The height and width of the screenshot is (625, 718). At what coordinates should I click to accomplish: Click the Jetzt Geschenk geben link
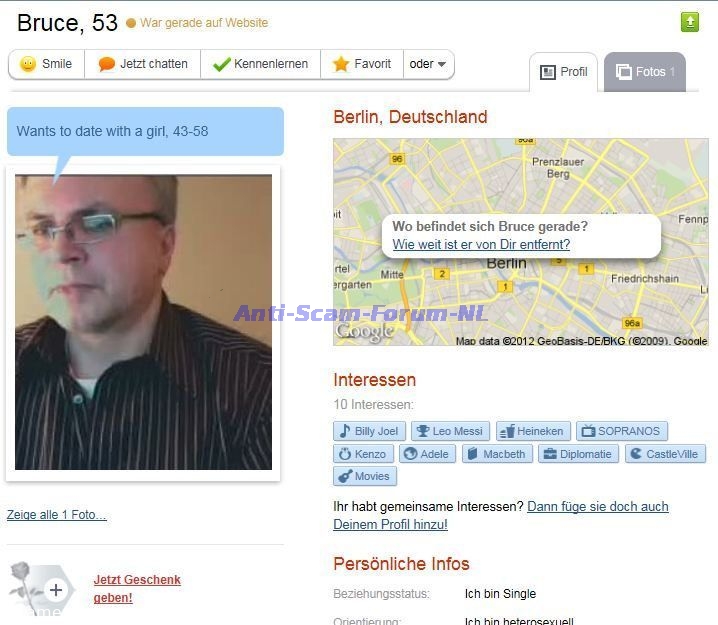click(x=137, y=588)
